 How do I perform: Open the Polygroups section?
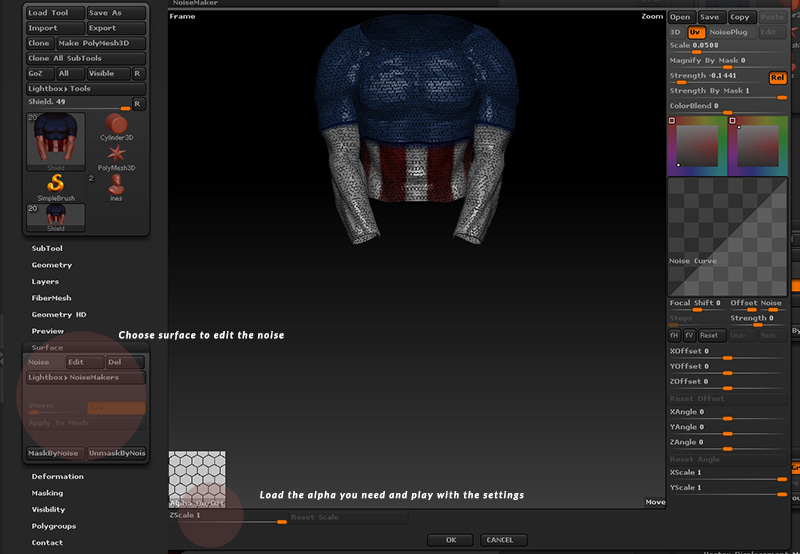(54, 526)
